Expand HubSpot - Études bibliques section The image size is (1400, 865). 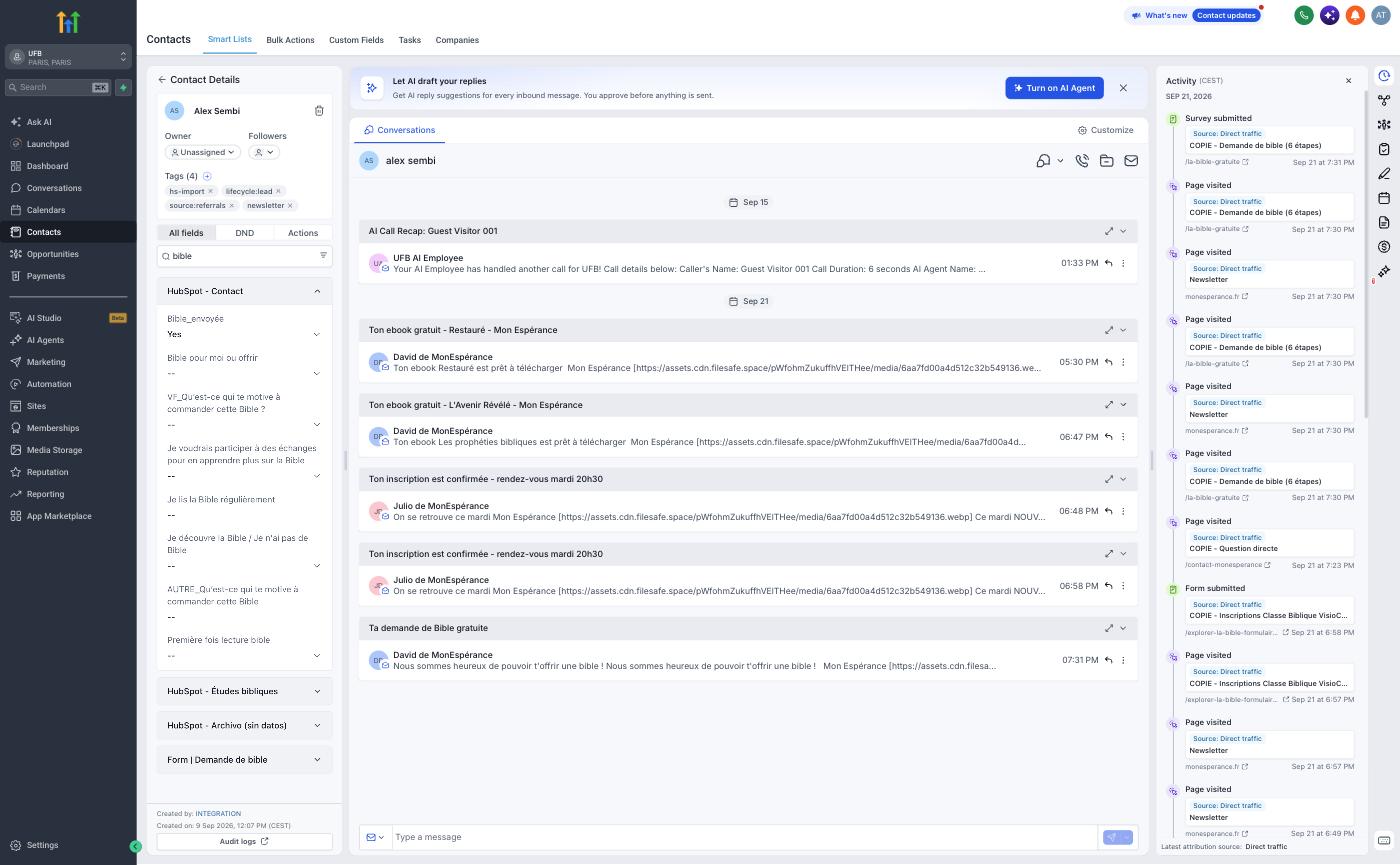244,691
